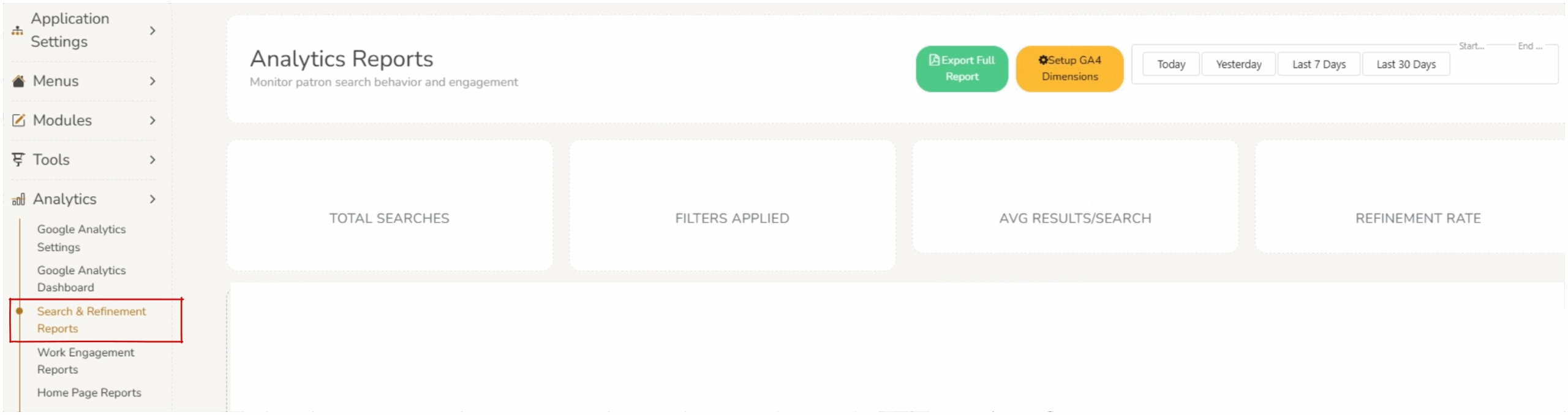Filter reports by Last 7 Days
The width and height of the screenshot is (1568, 415).
click(1319, 64)
